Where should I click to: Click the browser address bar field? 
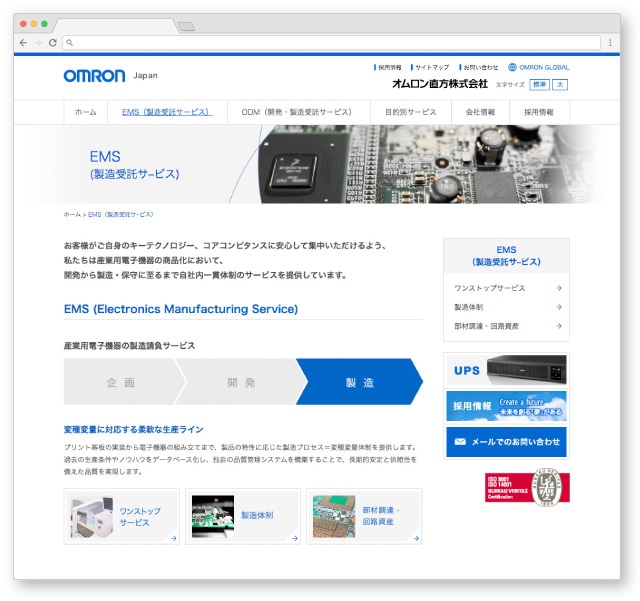[331, 42]
